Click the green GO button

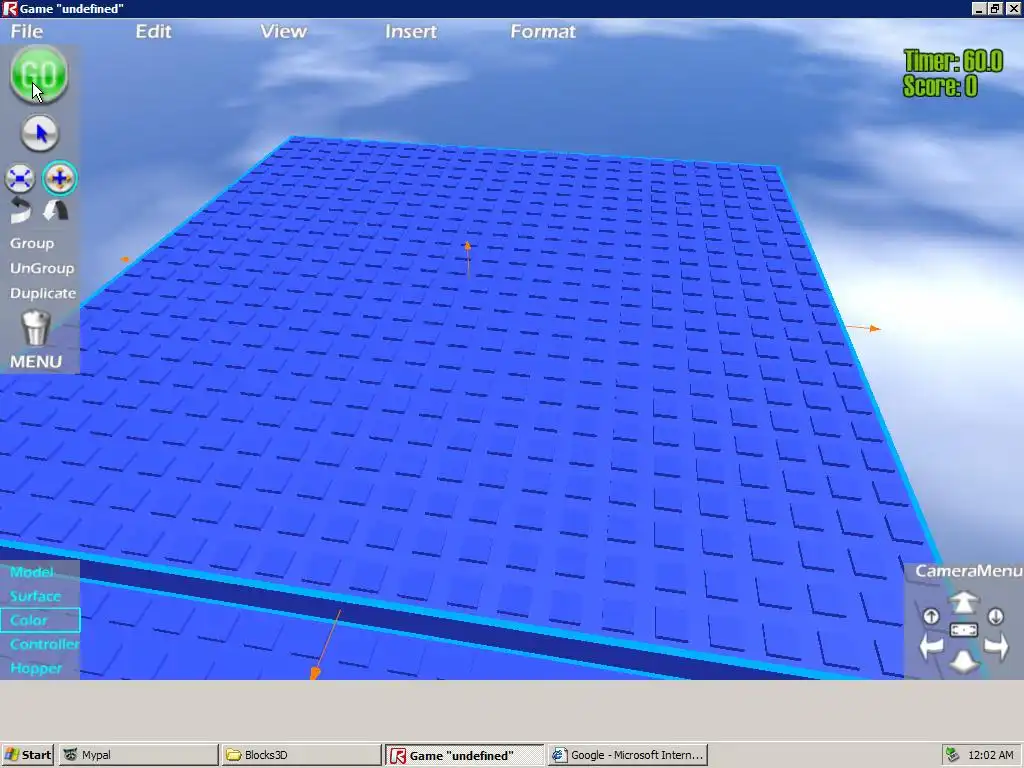click(x=39, y=74)
